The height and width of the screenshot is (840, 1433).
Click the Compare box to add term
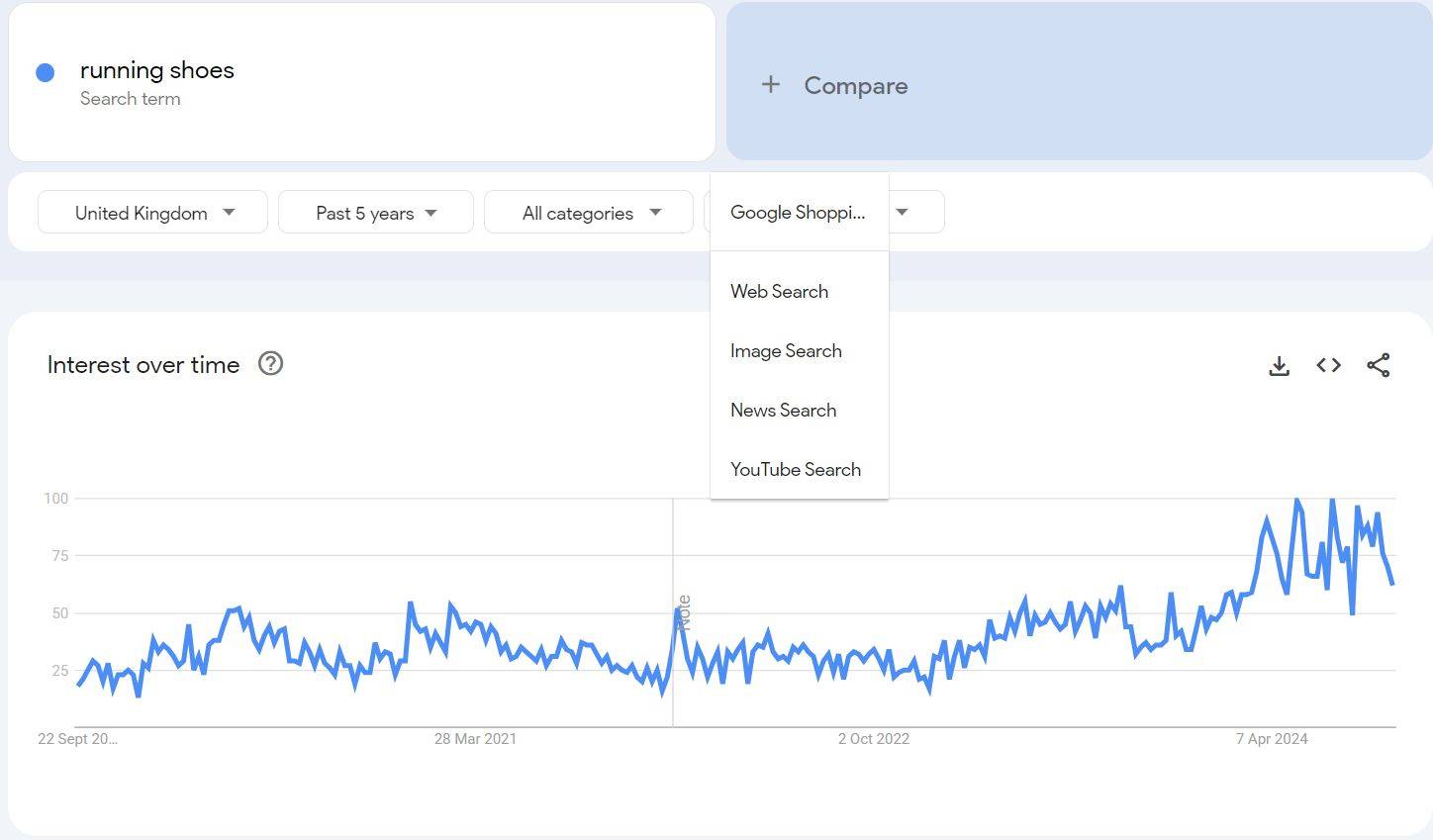1080,81
